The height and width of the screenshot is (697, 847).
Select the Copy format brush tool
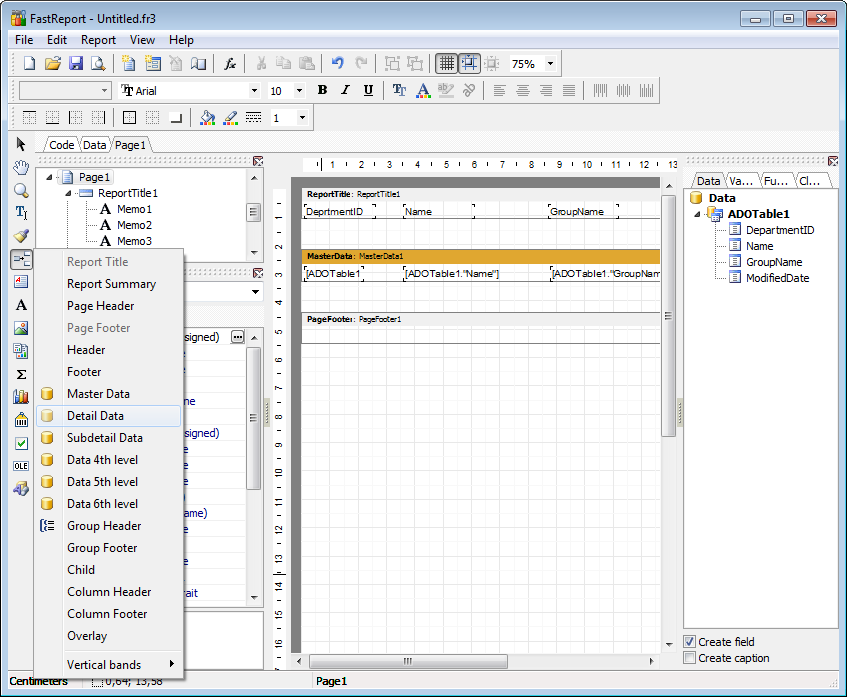(21, 236)
